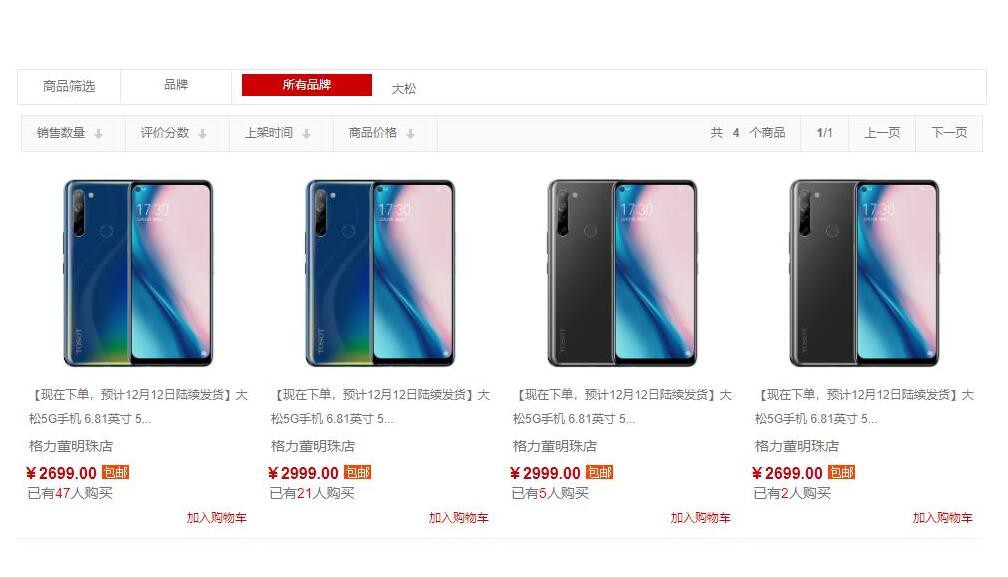Open first blue phone product image
1008x577 pixels.
point(138,273)
